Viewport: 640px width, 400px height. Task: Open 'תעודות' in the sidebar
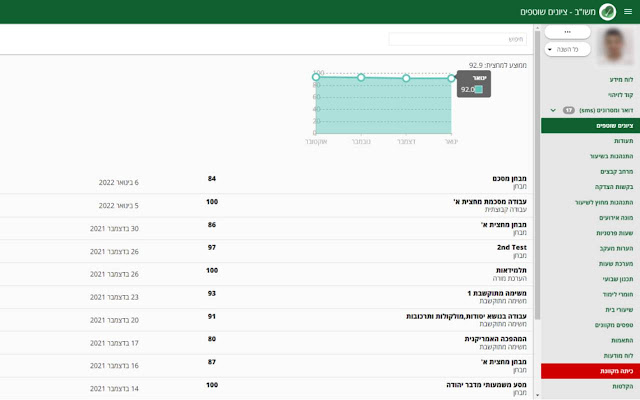tap(623, 141)
